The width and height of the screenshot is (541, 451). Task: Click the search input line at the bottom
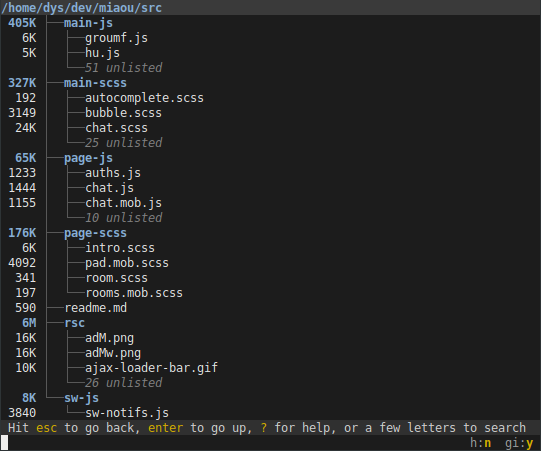click(235, 443)
